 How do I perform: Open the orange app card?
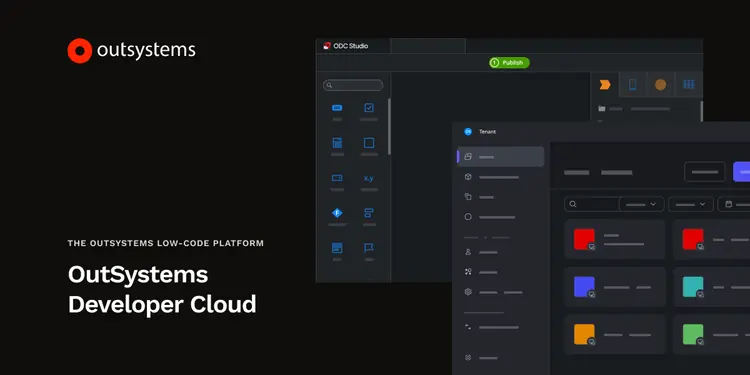tap(615, 334)
